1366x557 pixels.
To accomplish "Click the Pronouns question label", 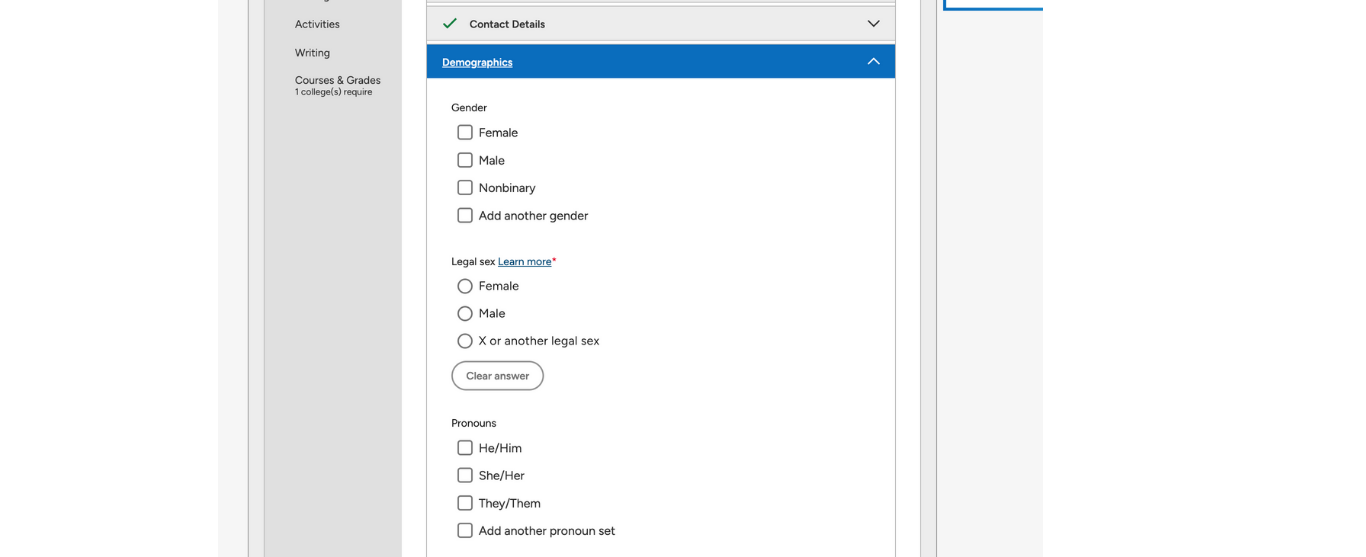I will click(x=474, y=424).
